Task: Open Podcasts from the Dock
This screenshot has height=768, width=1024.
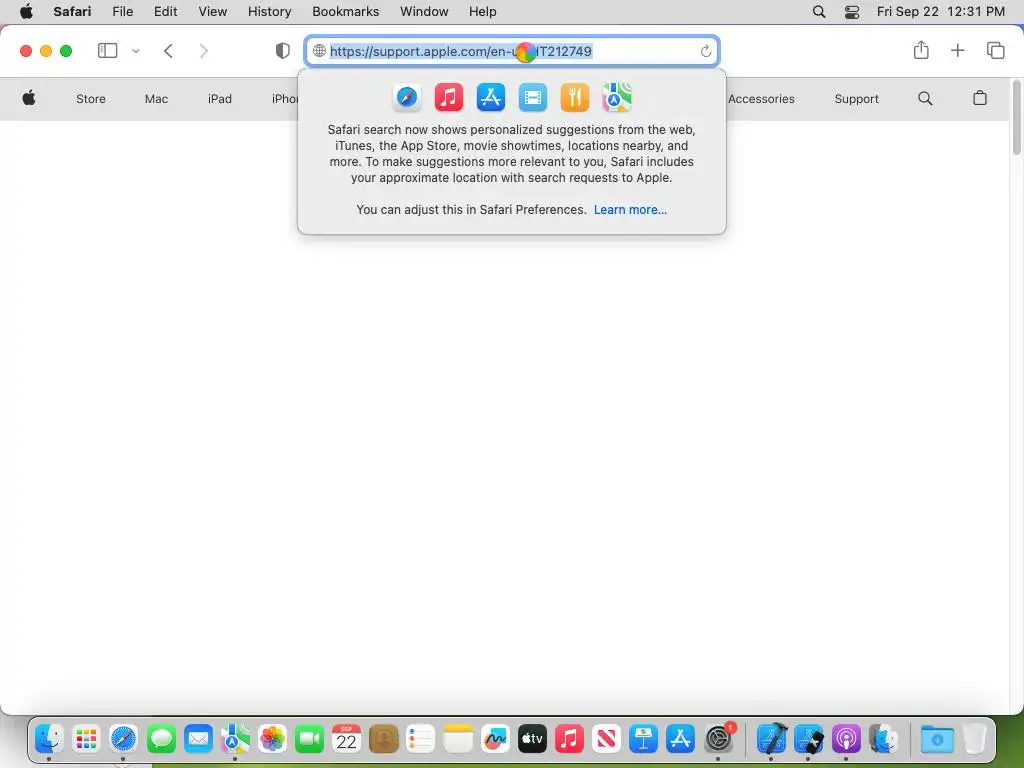Action: [846, 739]
